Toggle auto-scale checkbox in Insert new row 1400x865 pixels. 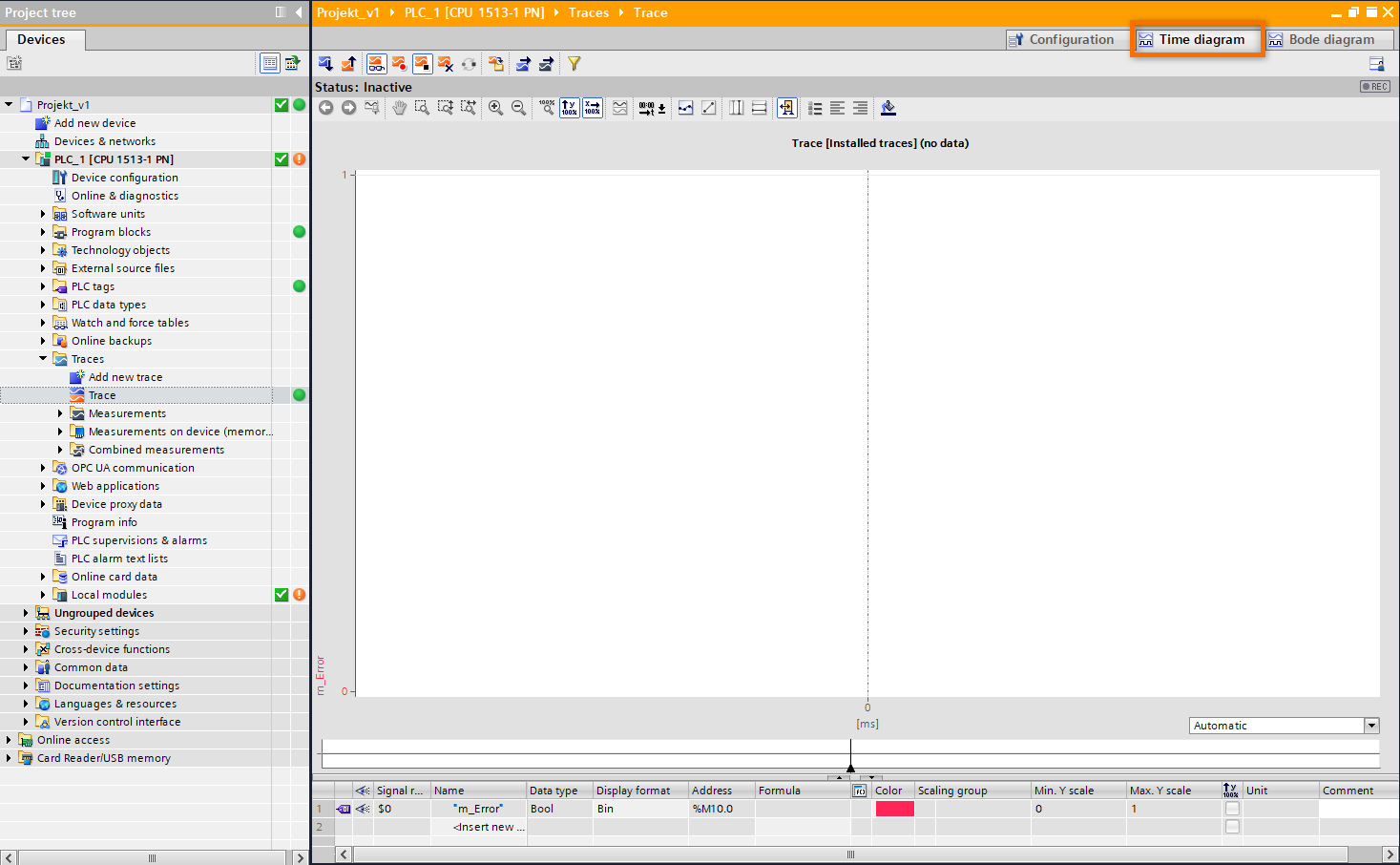(x=1232, y=827)
